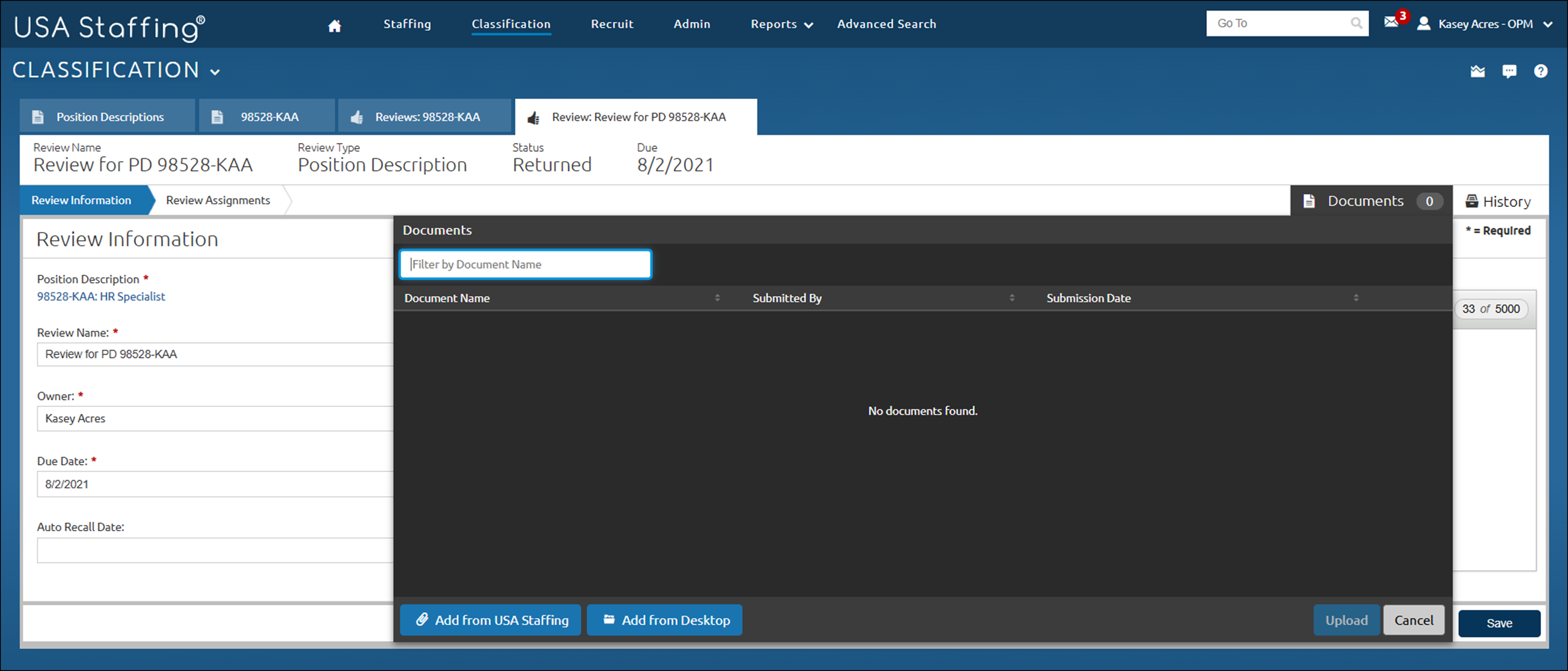Click the Submitted By column header
Image resolution: width=1568 pixels, height=671 pixels.
click(x=787, y=299)
